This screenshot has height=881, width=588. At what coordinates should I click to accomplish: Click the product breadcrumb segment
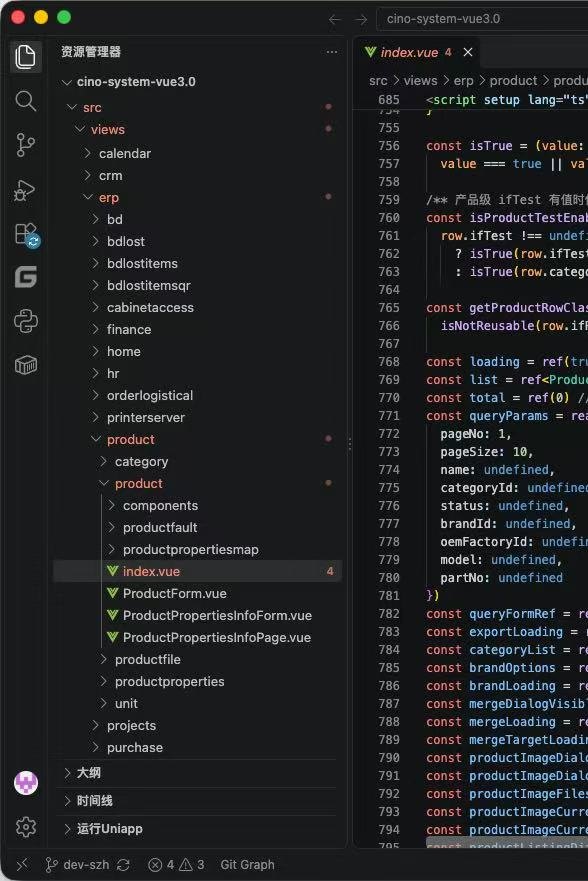click(513, 81)
